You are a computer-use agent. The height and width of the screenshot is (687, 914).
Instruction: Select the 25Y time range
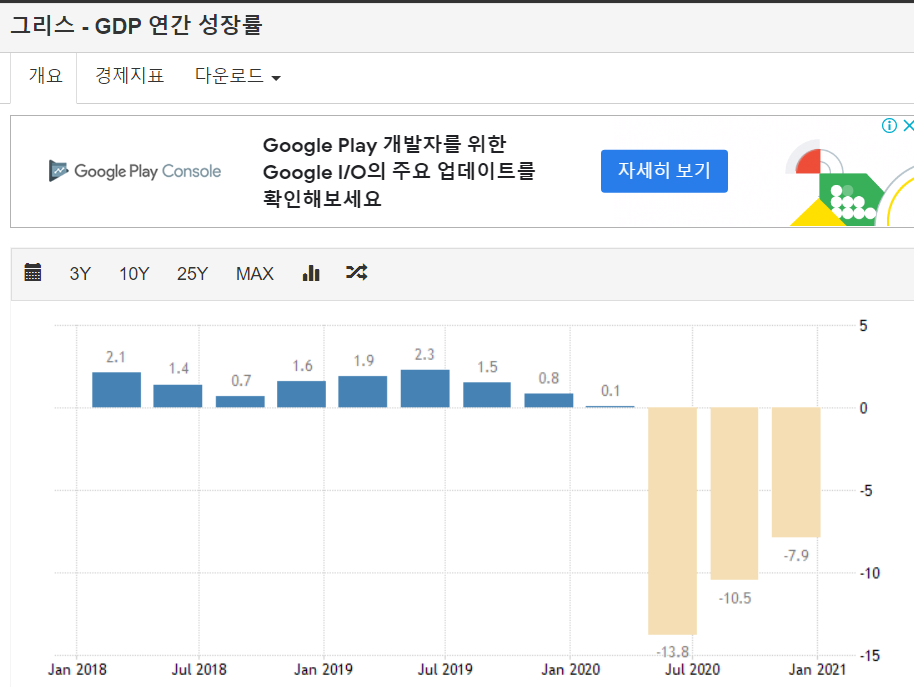coord(192,273)
